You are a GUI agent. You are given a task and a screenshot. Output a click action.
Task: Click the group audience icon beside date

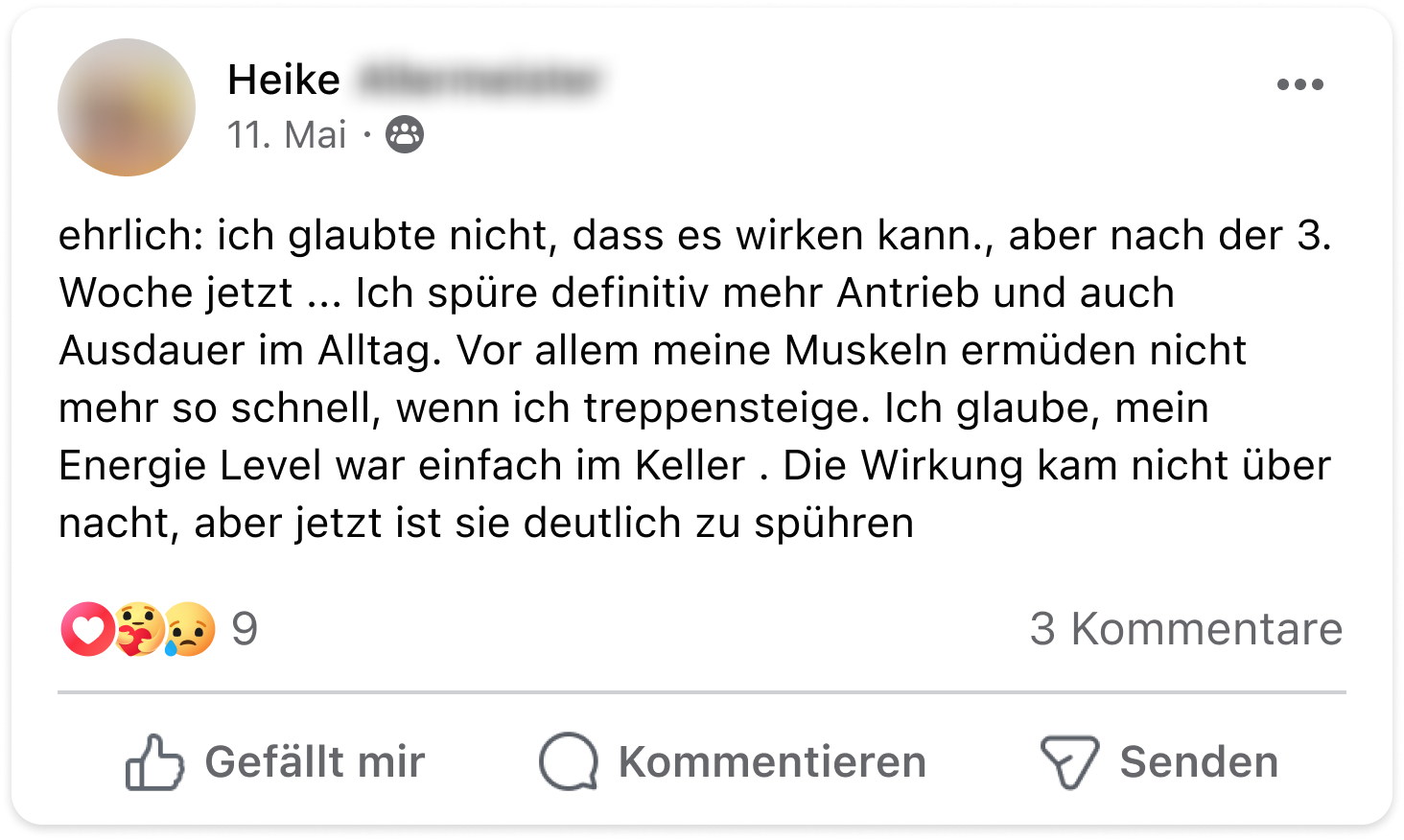[x=405, y=135]
